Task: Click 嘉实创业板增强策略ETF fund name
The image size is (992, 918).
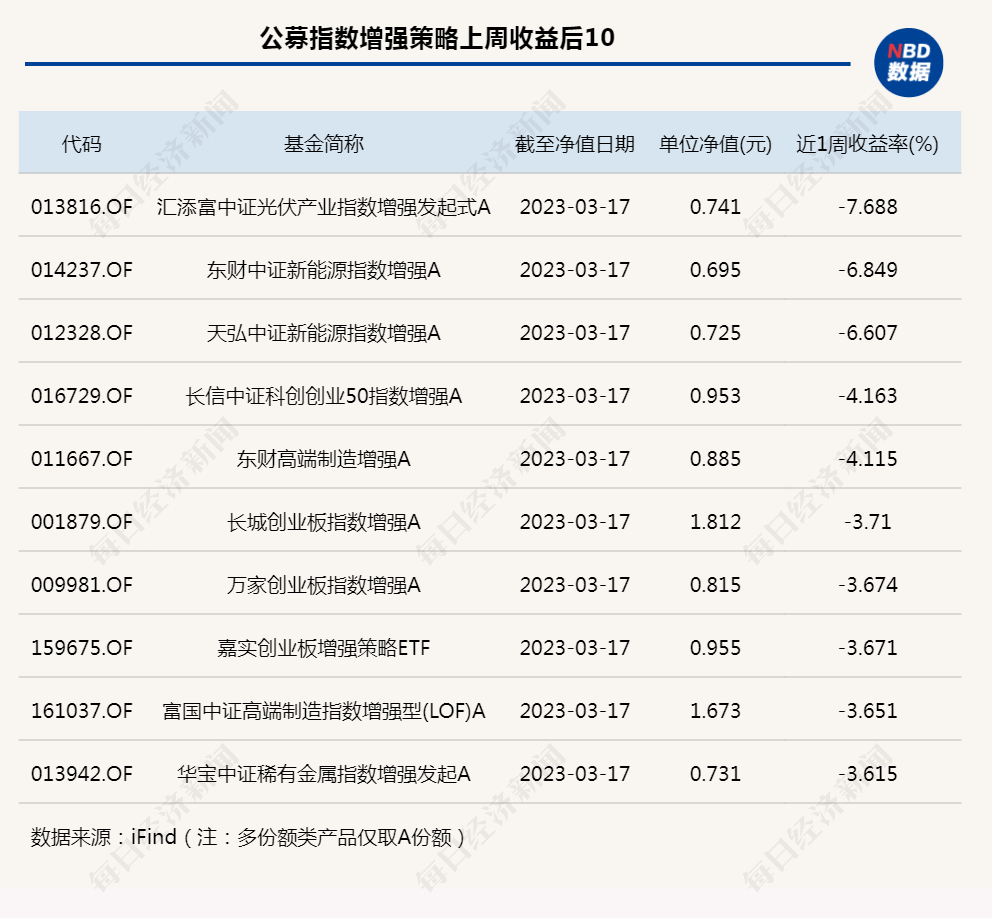Action: 326,648
